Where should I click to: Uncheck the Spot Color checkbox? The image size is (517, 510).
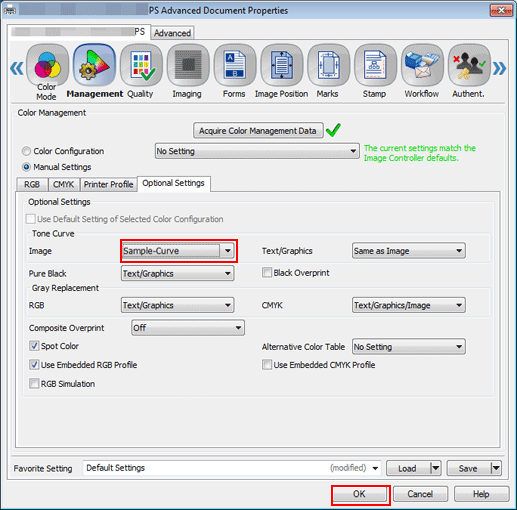(34, 346)
